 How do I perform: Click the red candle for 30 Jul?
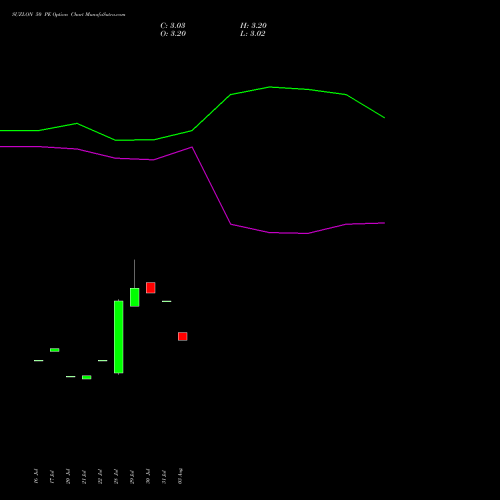(x=151, y=288)
